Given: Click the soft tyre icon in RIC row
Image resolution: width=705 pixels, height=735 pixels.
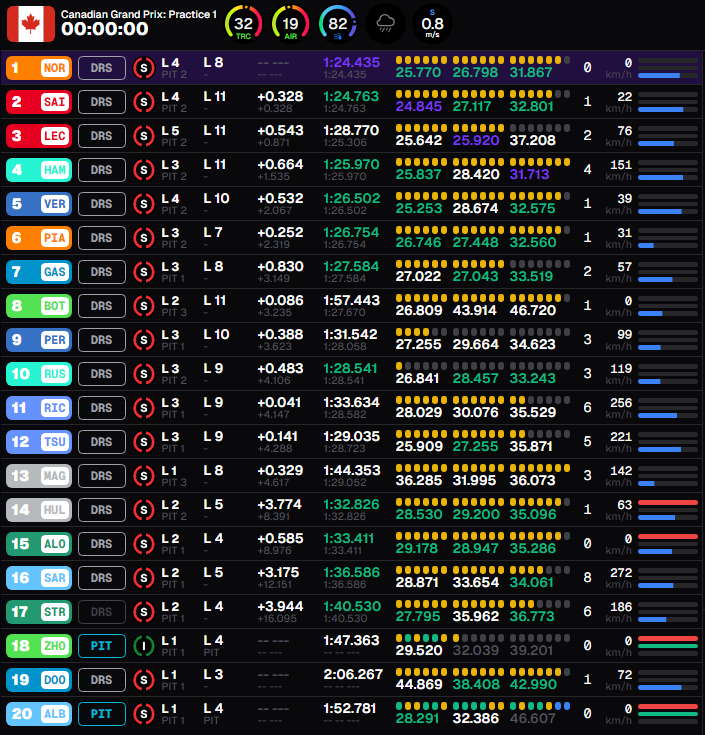Looking at the screenshot, I should (x=144, y=408).
